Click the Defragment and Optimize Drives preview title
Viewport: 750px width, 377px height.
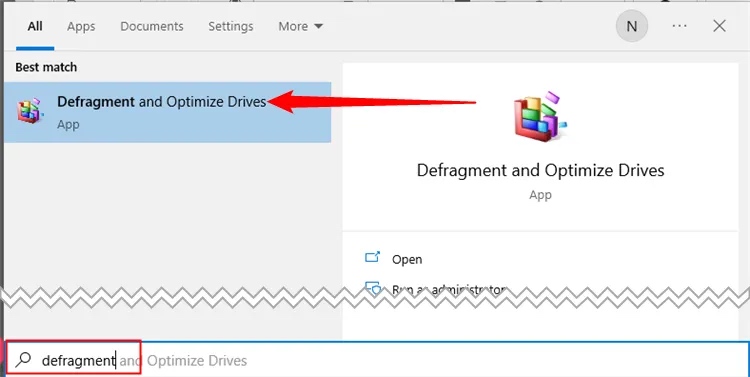[540, 170]
